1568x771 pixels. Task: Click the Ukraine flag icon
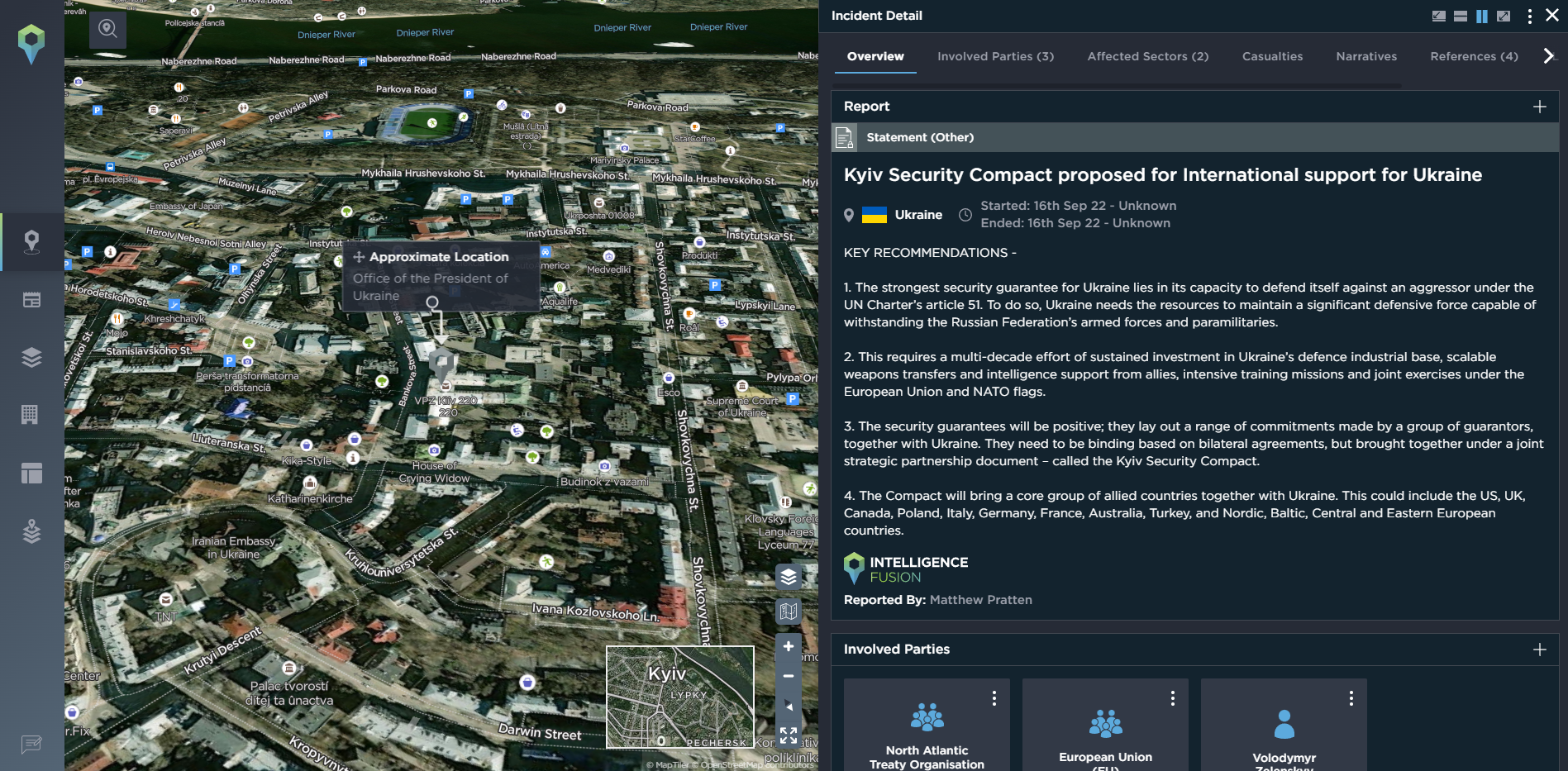click(875, 215)
